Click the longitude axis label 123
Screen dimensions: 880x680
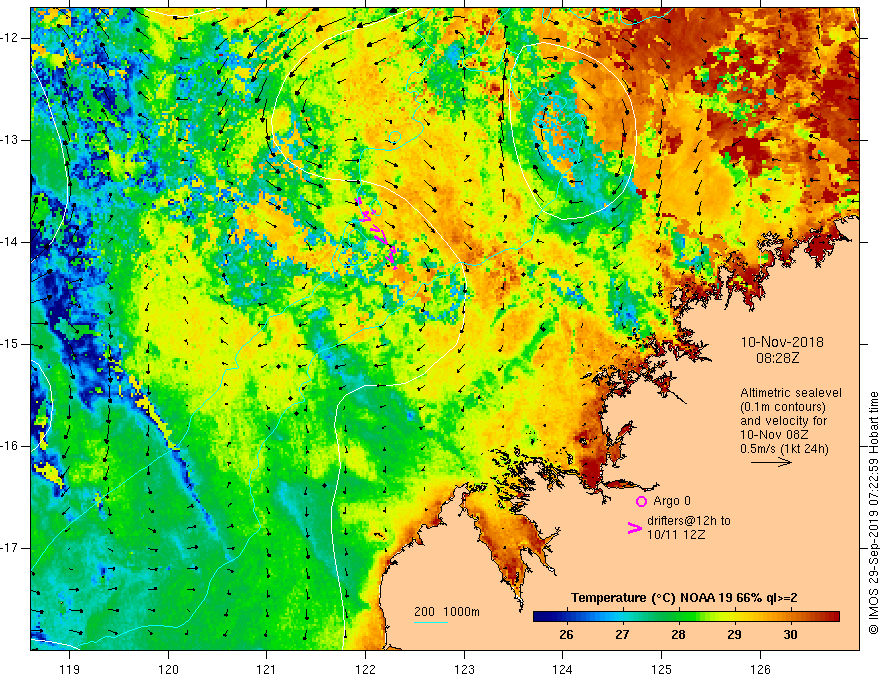(464, 669)
